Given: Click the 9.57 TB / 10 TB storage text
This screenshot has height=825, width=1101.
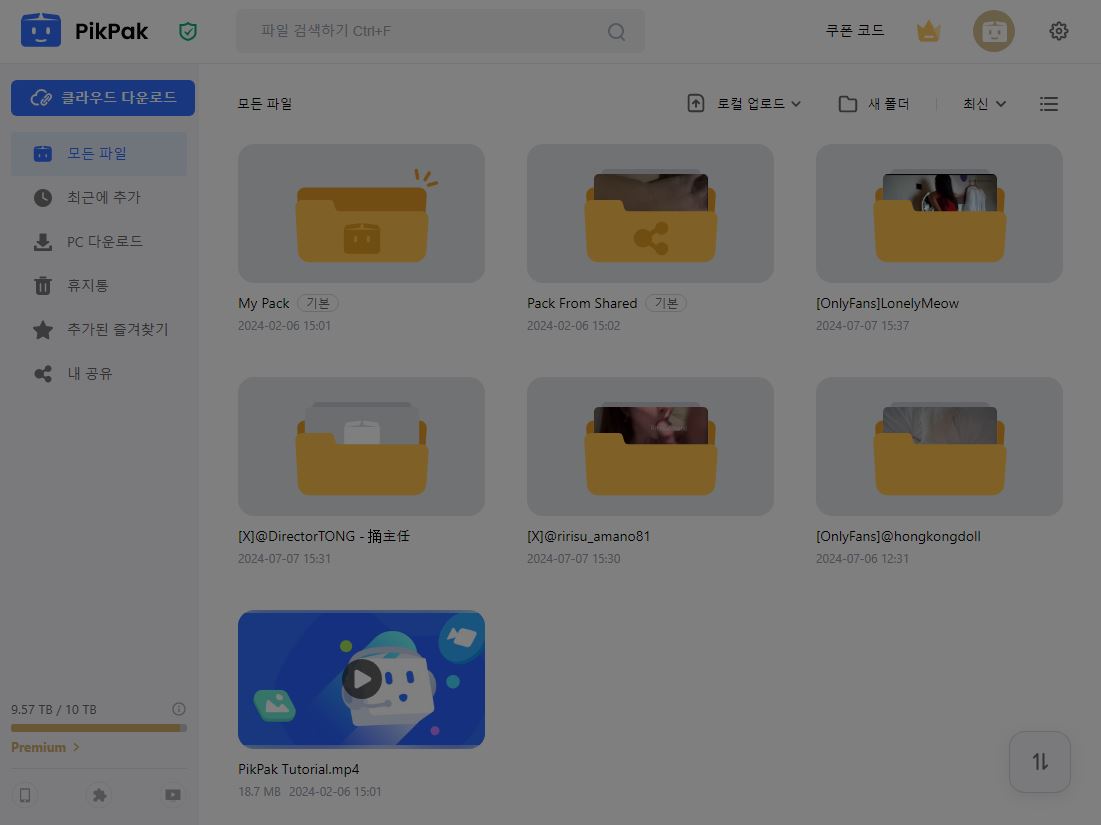Looking at the screenshot, I should (x=54, y=710).
